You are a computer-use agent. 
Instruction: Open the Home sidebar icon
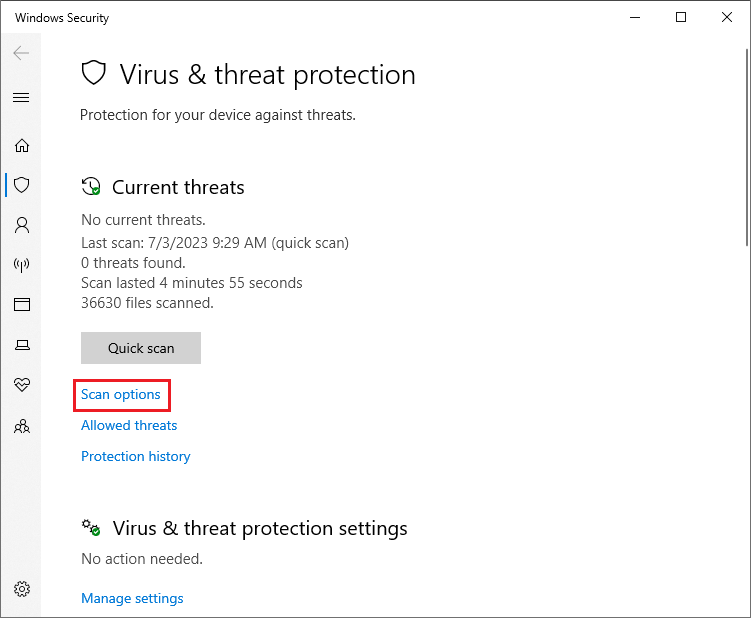pyautogui.click(x=22, y=145)
